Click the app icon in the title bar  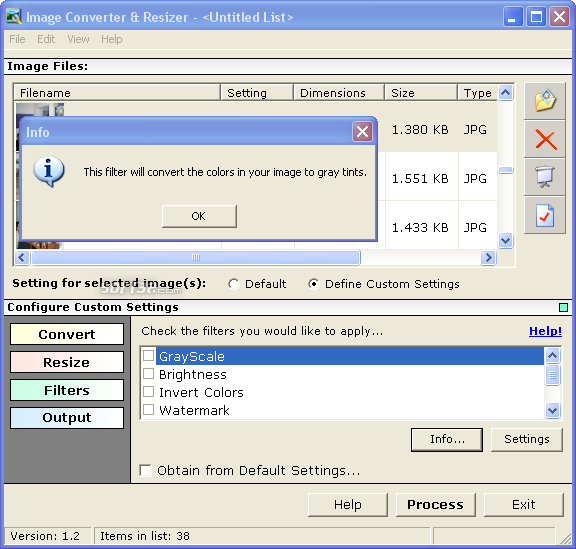click(14, 17)
